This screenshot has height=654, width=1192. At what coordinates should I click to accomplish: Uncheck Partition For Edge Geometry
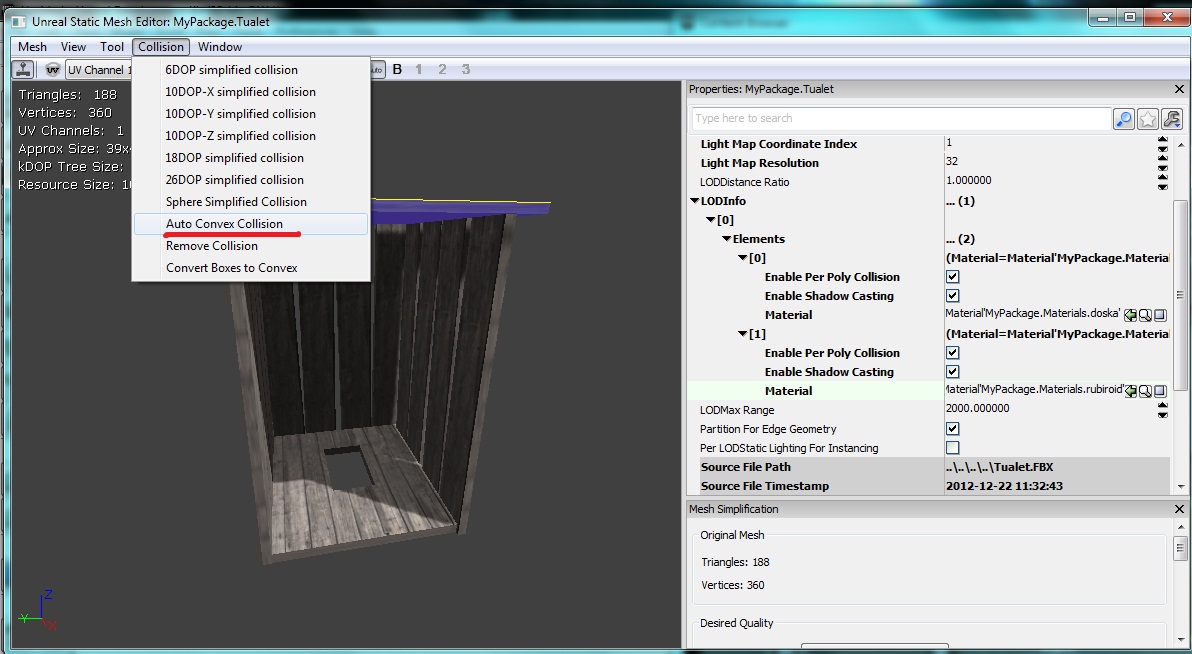952,429
